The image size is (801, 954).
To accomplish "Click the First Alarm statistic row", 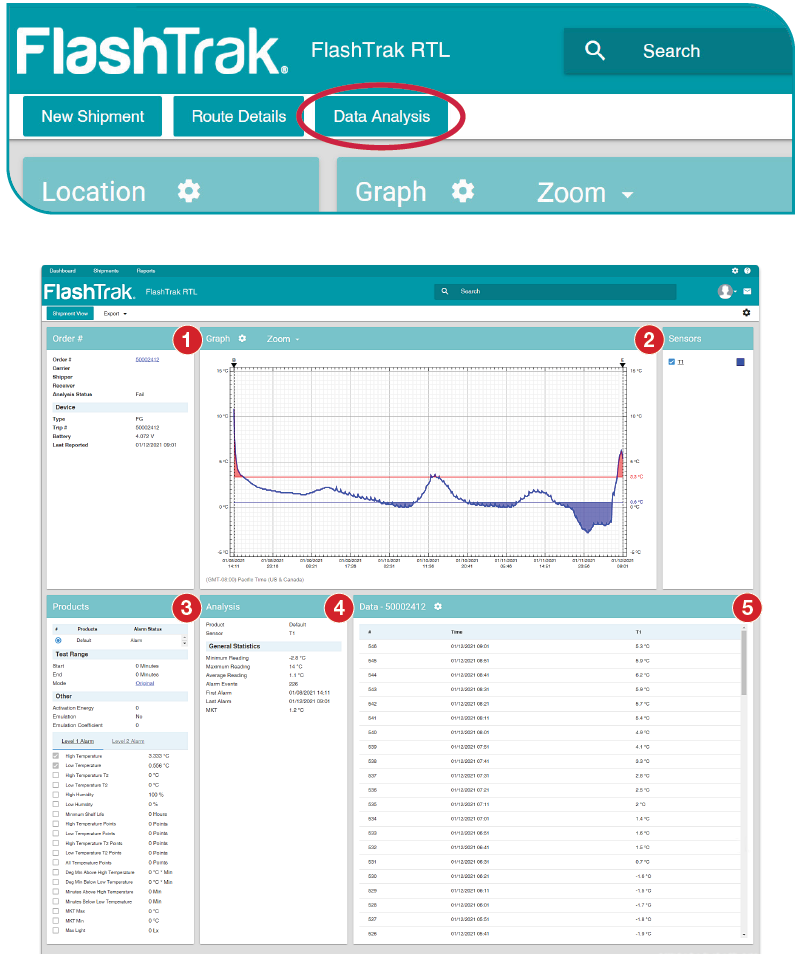I will tap(272, 692).
